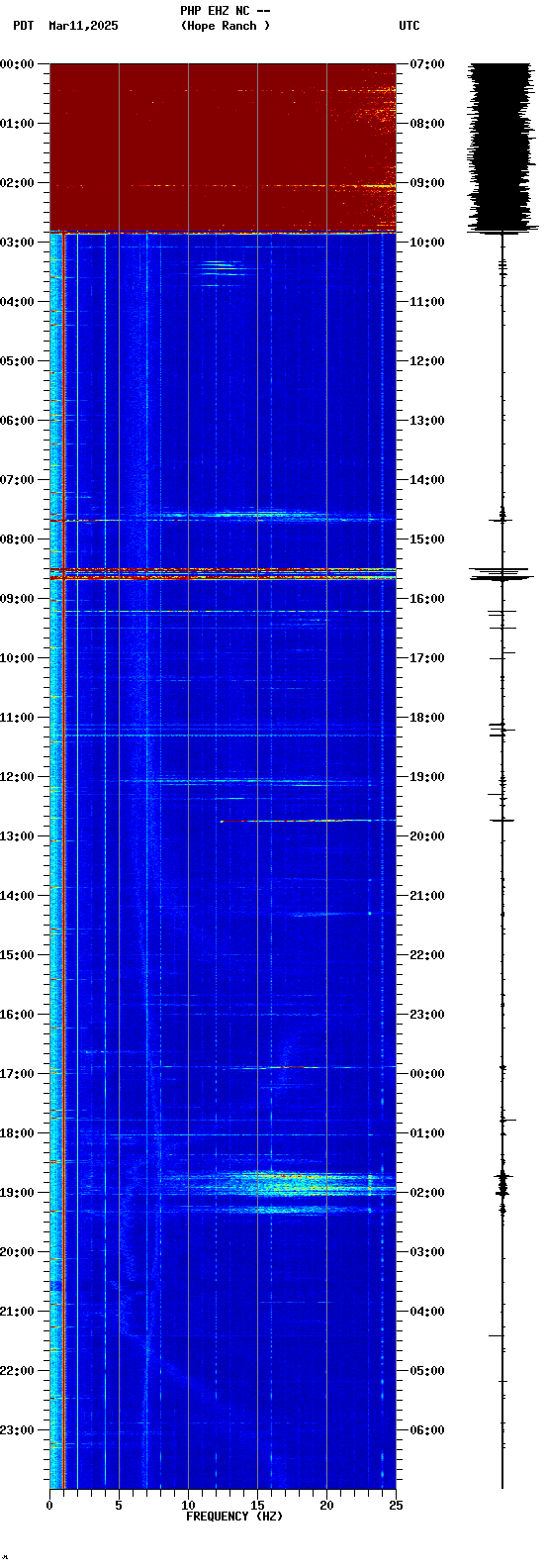Click the thick black seismogram trace beside 08:00 UTC
The height and width of the screenshot is (1568, 546).
pos(501,147)
